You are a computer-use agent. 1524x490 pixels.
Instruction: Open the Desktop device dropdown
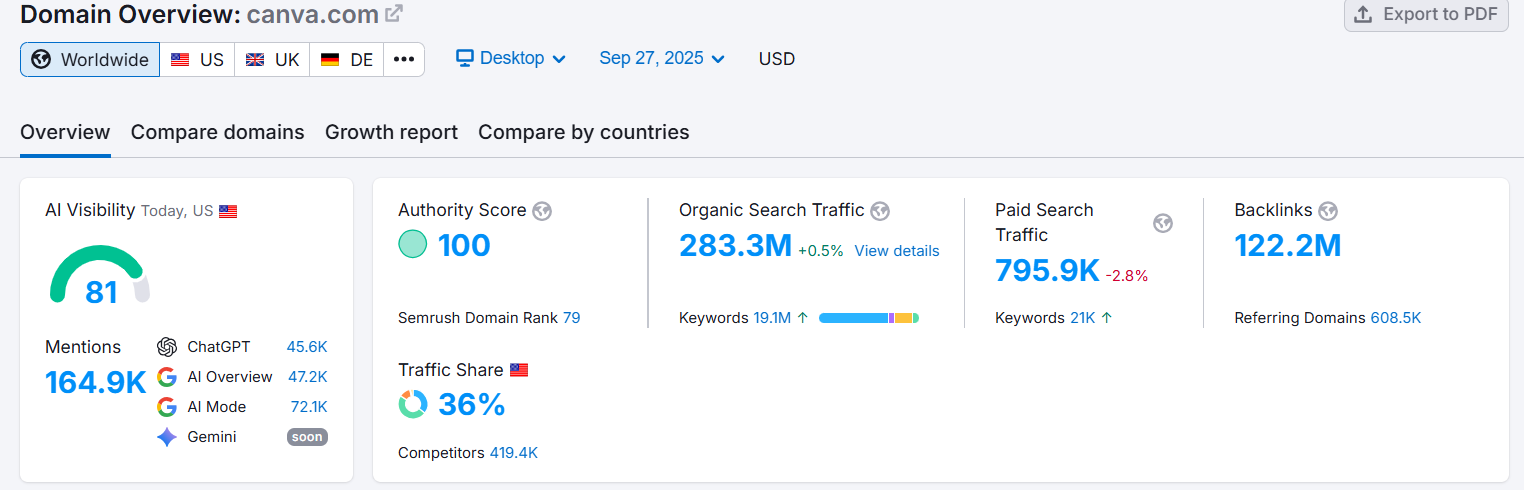coord(511,58)
